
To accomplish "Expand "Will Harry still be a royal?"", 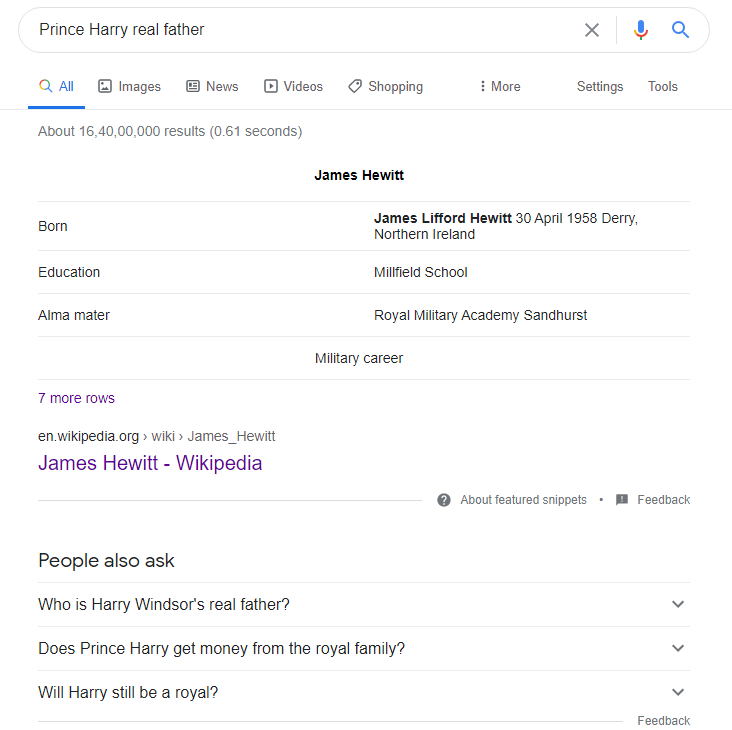I will (364, 692).
